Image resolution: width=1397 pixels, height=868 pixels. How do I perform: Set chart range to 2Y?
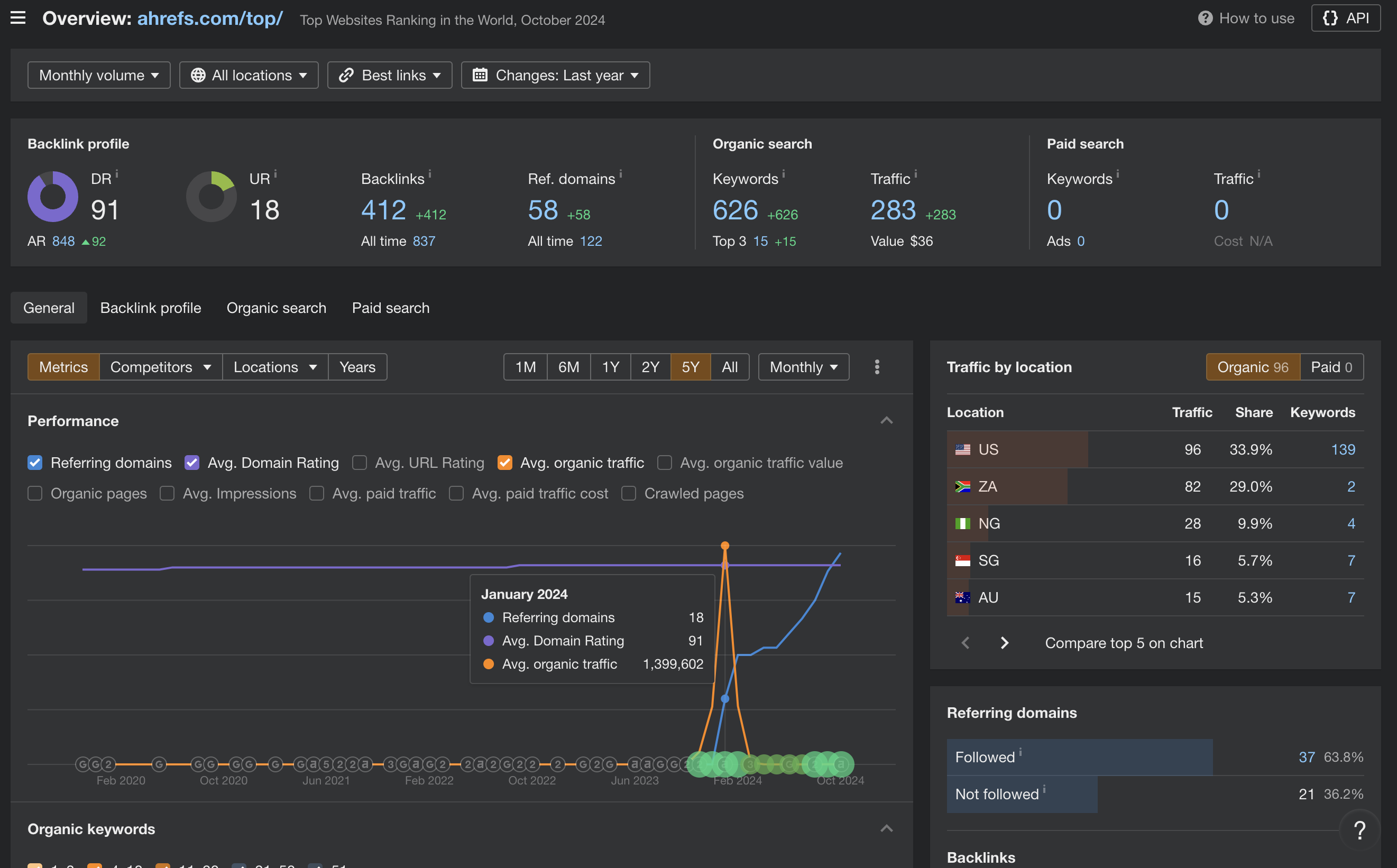[650, 367]
